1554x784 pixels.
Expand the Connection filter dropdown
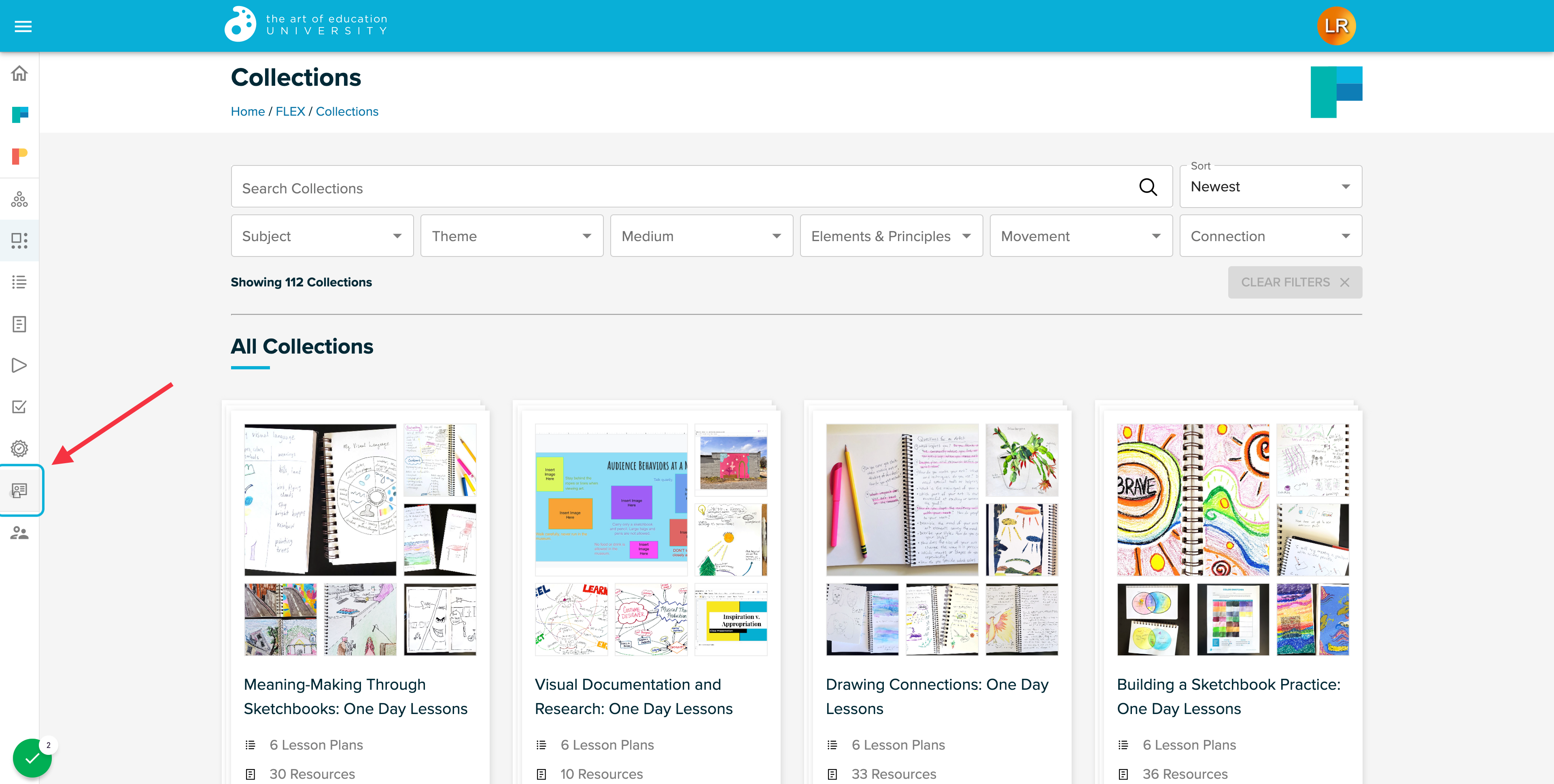1270,236
